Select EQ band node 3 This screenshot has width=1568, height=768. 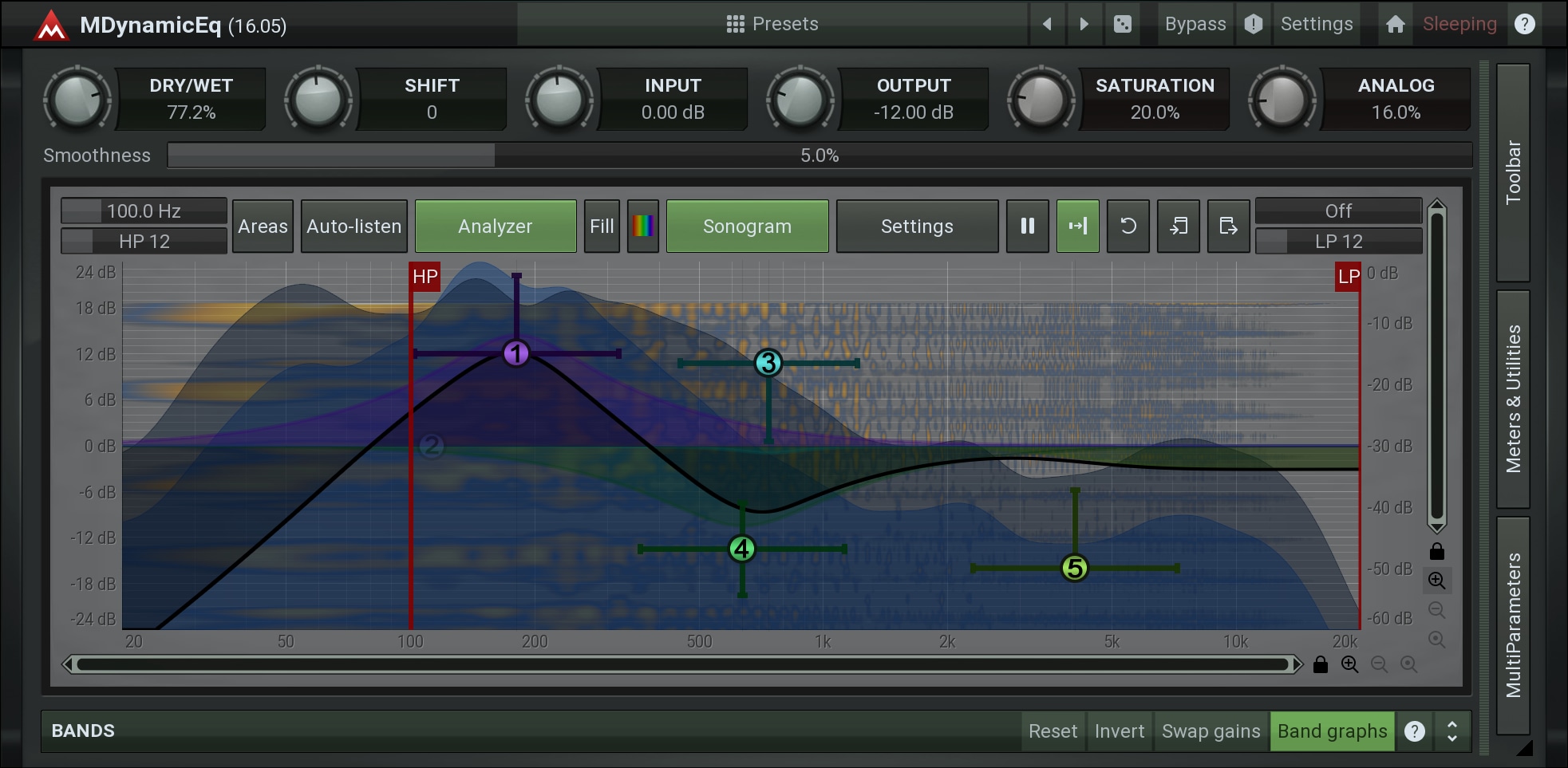[x=768, y=363]
